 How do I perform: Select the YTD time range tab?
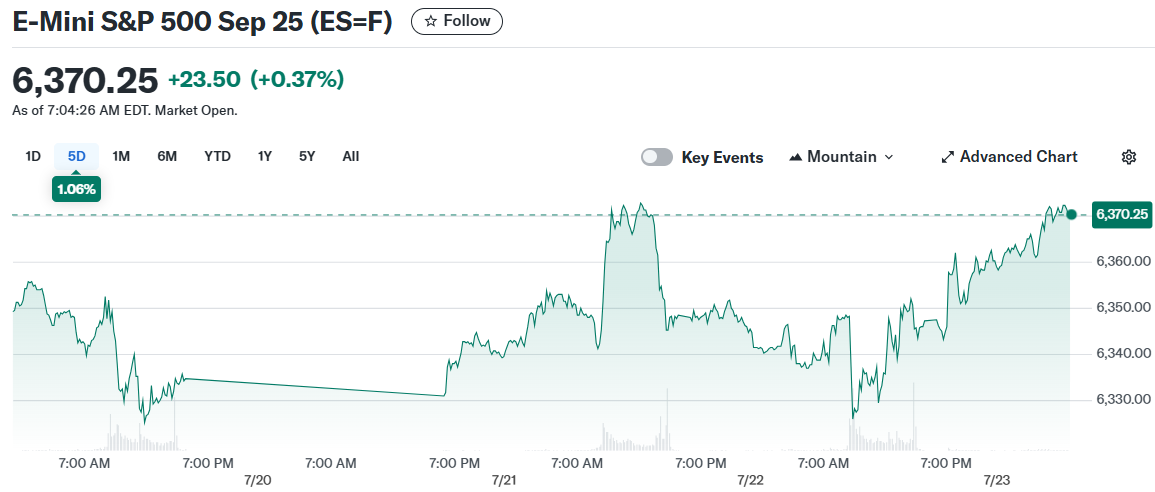tap(217, 156)
